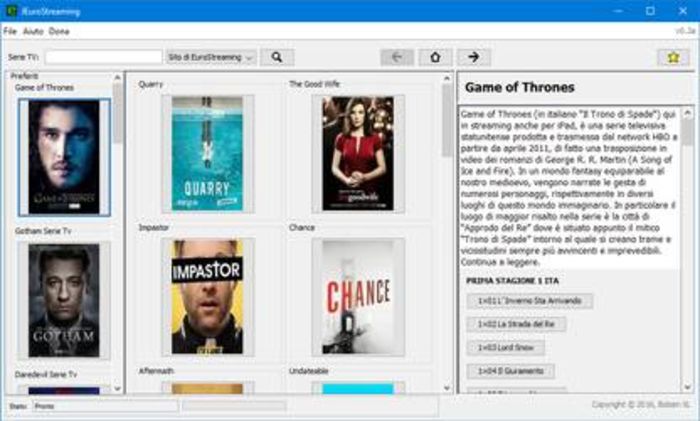Click the details panel scroll down arrow
The width and height of the screenshot is (700, 421).
[688, 387]
